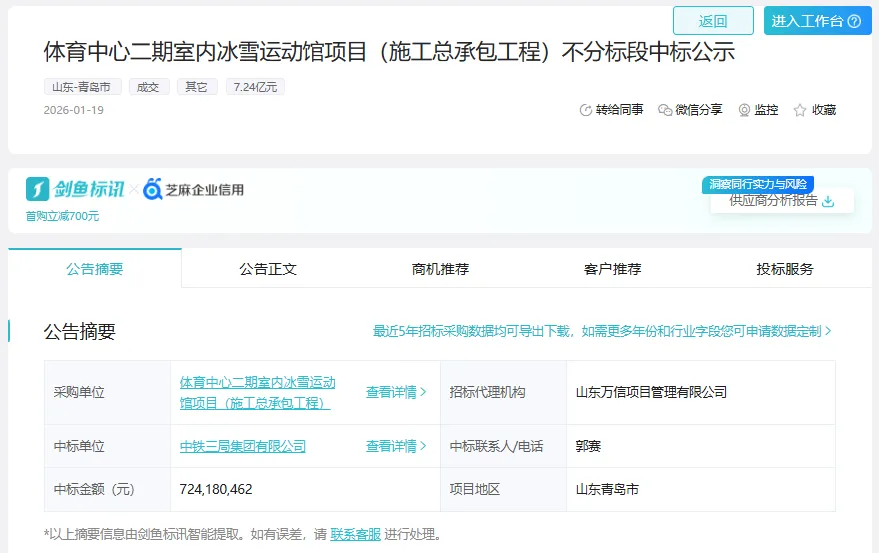
Task: Open the 采购单位 project name link
Action: pyautogui.click(x=256, y=393)
